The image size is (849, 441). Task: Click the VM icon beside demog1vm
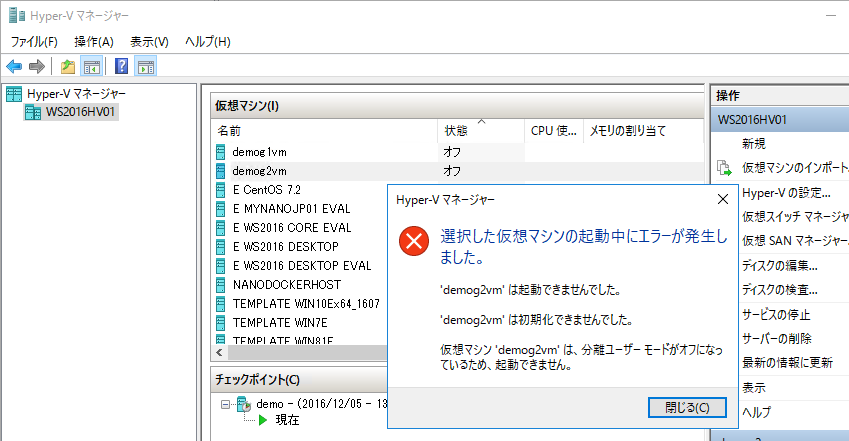point(221,152)
